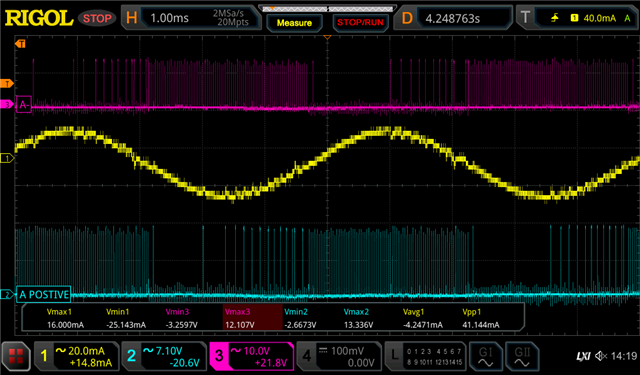Screen dimensions: 640x375
Task: Open the GII signal generator
Action: tap(522, 356)
